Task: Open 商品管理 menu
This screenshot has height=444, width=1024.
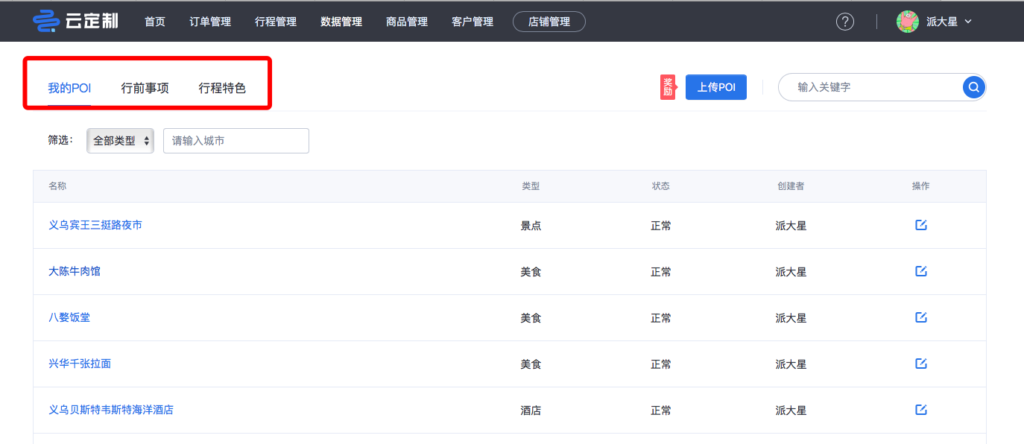Action: pos(407,22)
